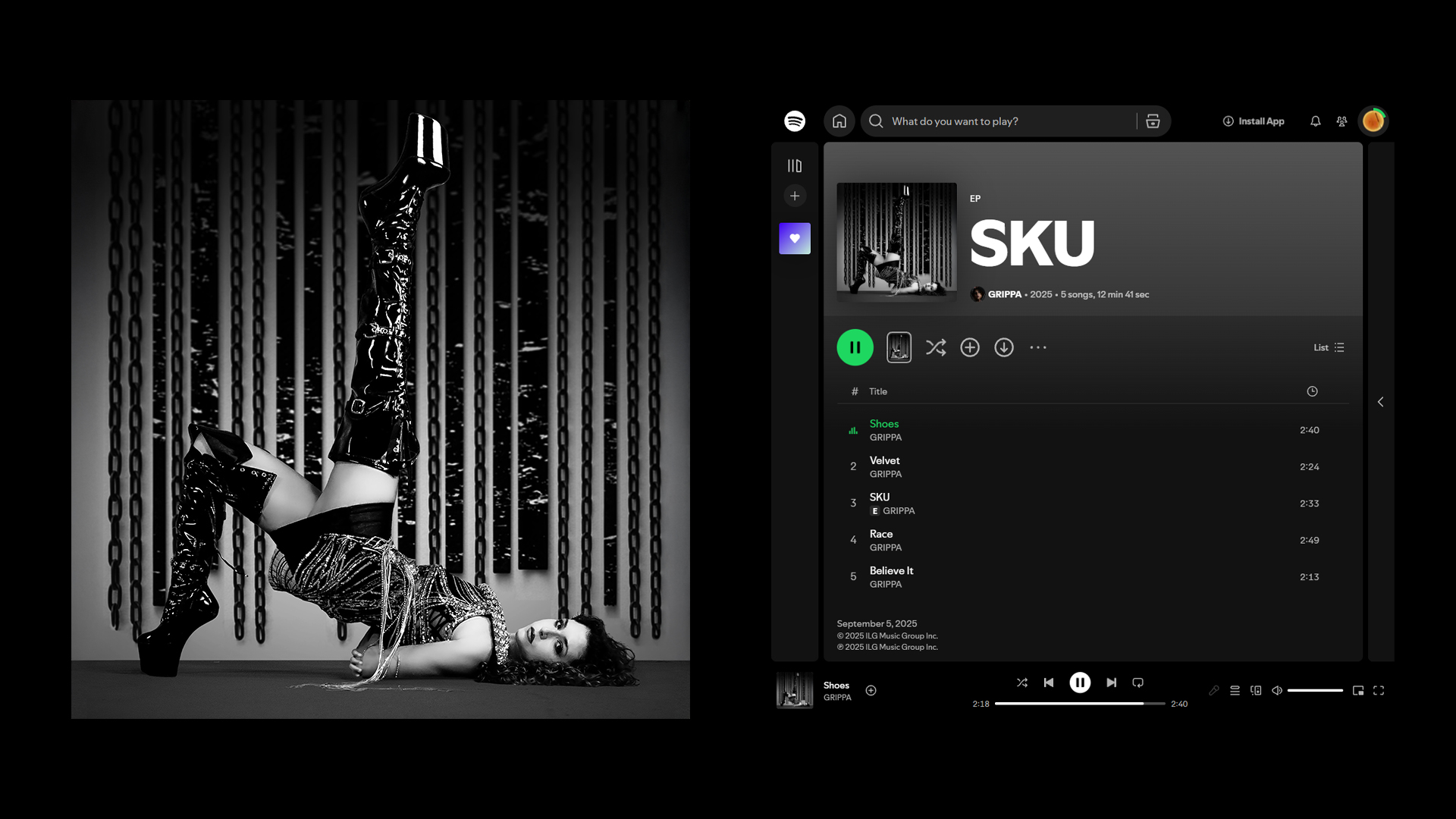Select the track Race

pyautogui.click(x=1093, y=540)
